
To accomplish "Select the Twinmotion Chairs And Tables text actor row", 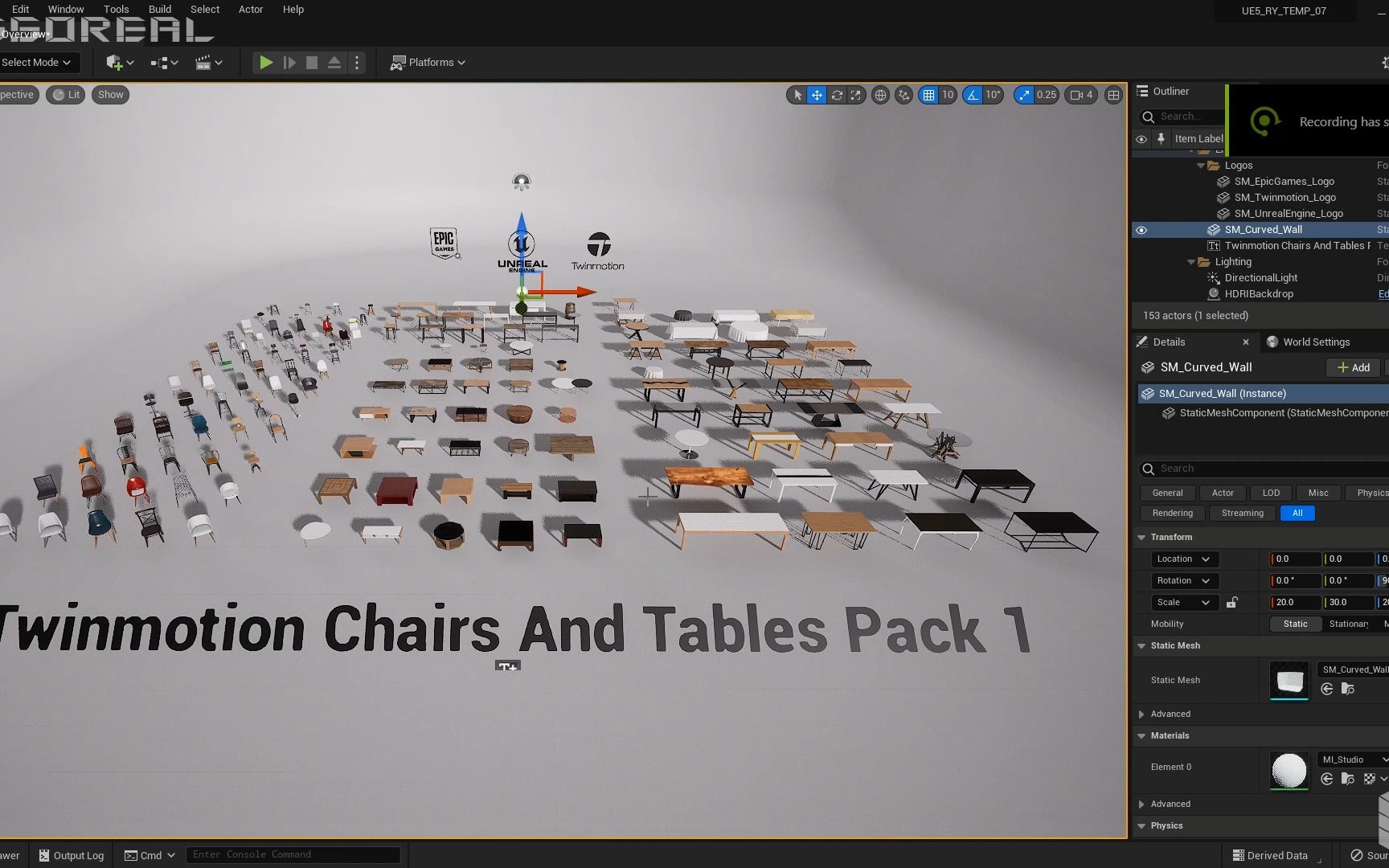I will (x=1297, y=246).
